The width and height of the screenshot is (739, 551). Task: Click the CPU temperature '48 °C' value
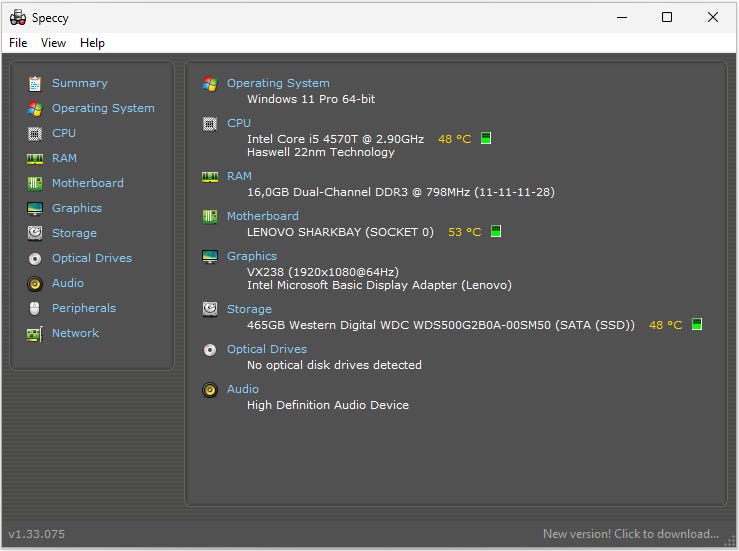click(x=454, y=139)
